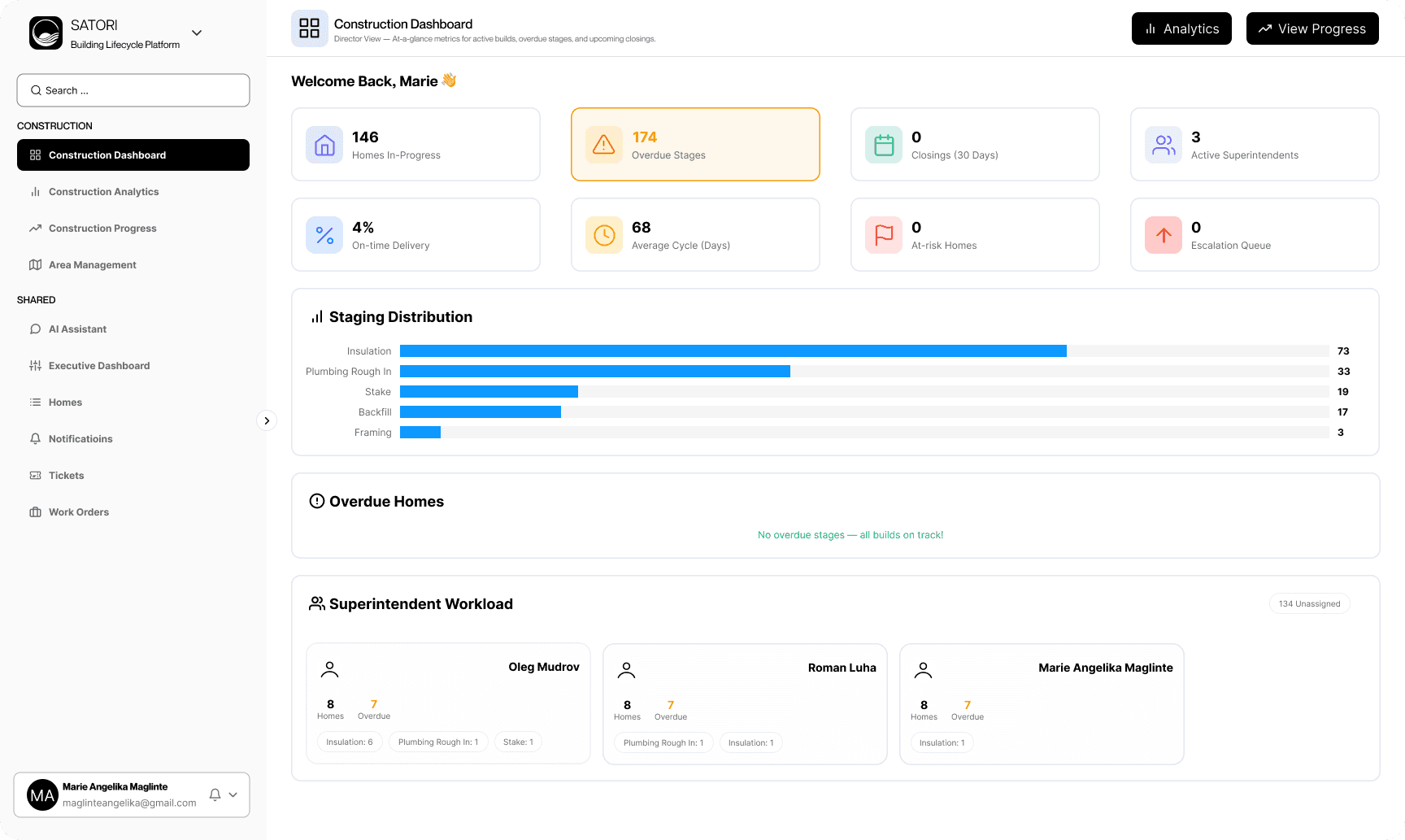
Task: Click the Homes In-Progress house icon
Action: coord(324,145)
